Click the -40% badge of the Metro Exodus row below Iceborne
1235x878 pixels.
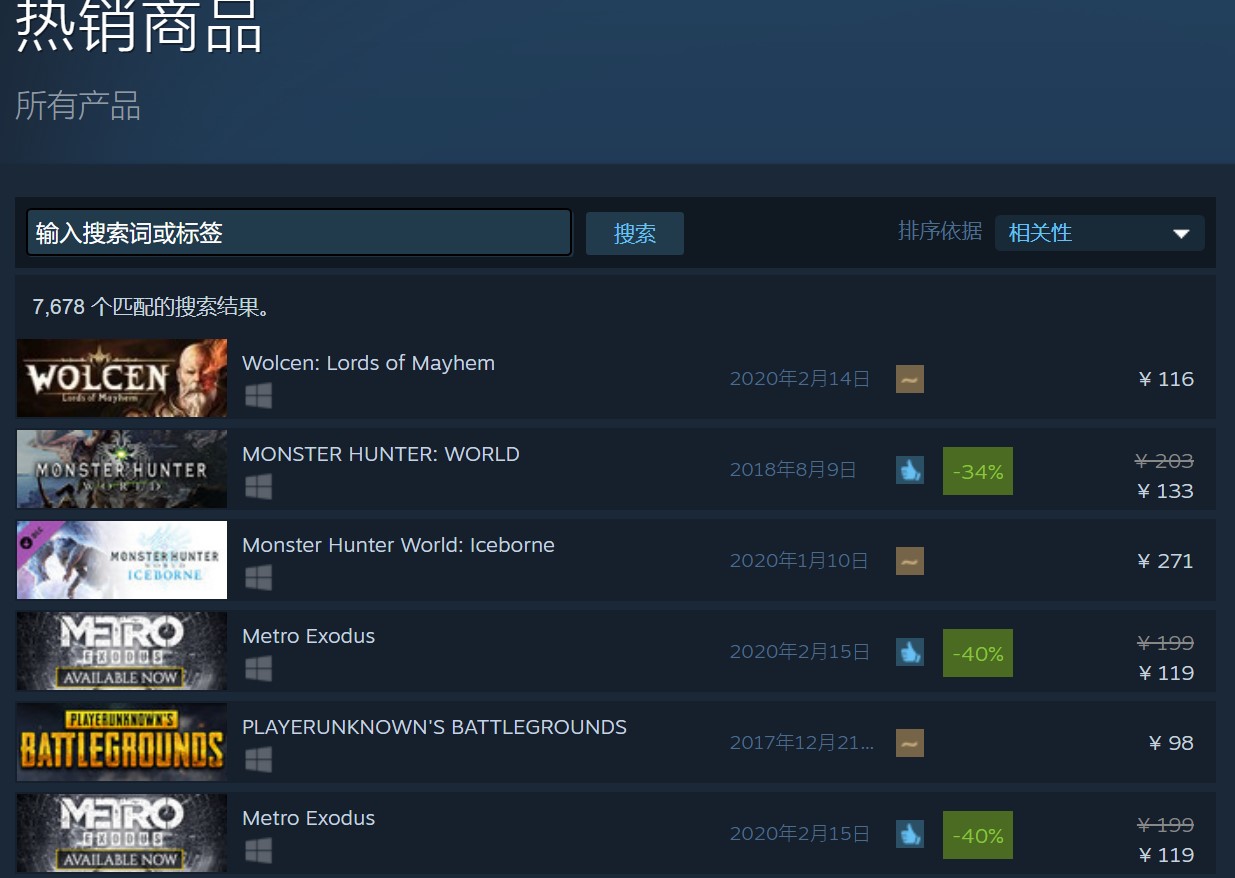(978, 653)
